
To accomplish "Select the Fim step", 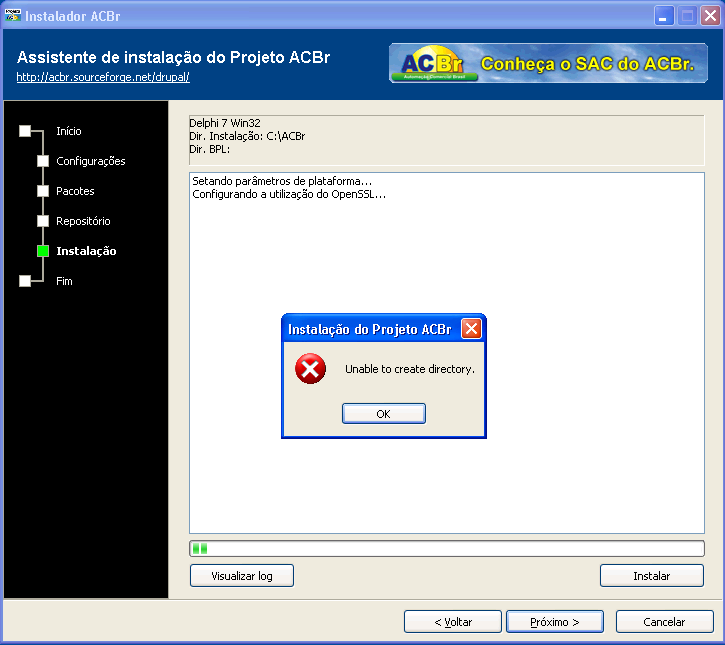I will pos(64,281).
